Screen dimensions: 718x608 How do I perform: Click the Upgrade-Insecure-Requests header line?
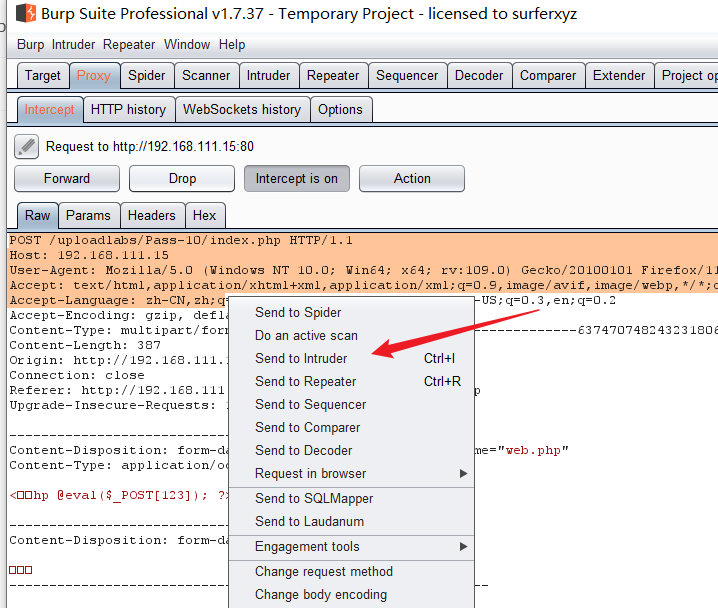coord(119,406)
